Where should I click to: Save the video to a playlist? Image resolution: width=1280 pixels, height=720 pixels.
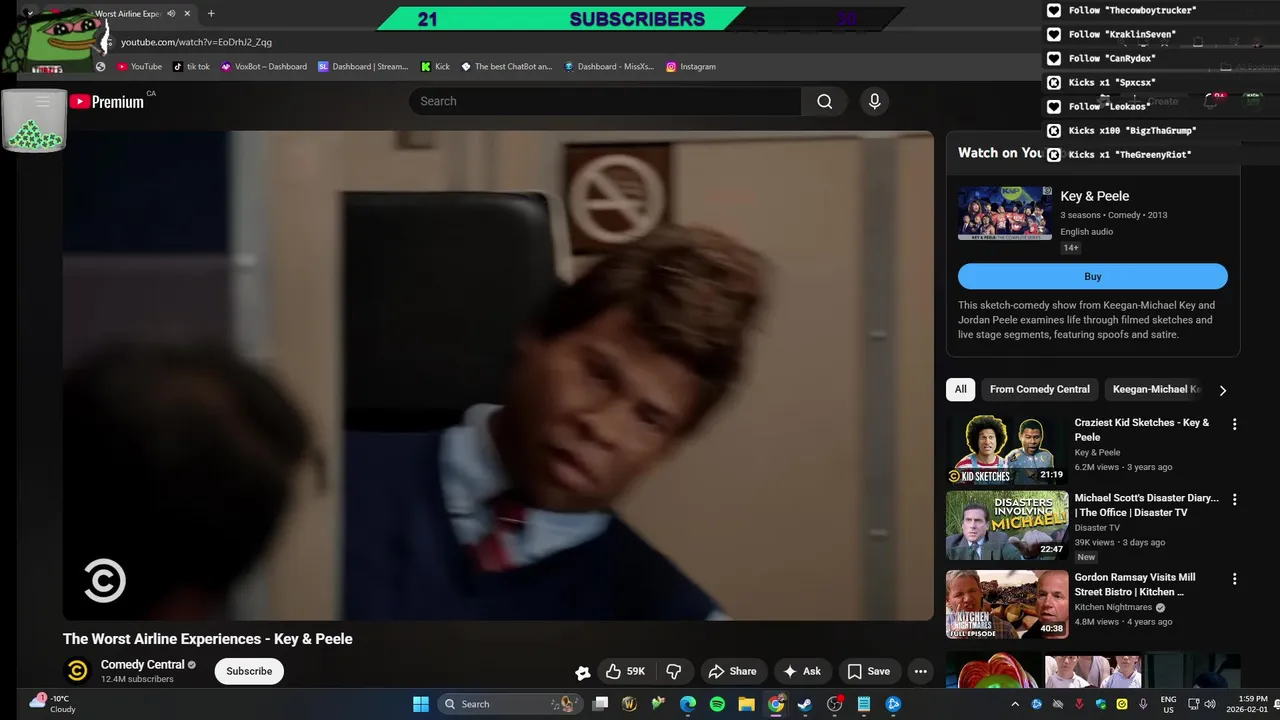tap(868, 671)
